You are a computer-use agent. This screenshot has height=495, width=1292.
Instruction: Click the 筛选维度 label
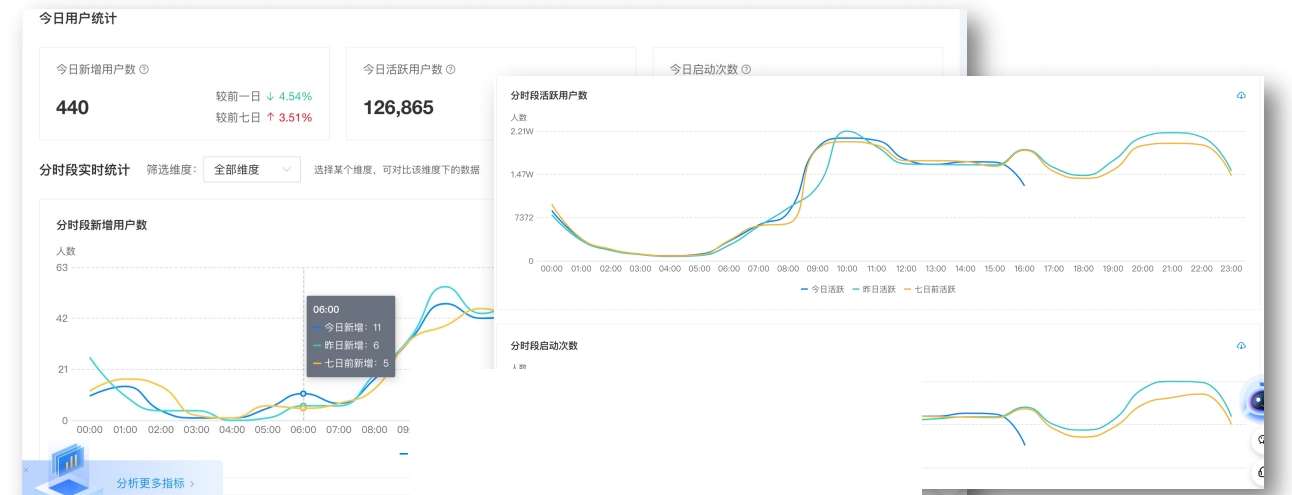click(x=171, y=170)
